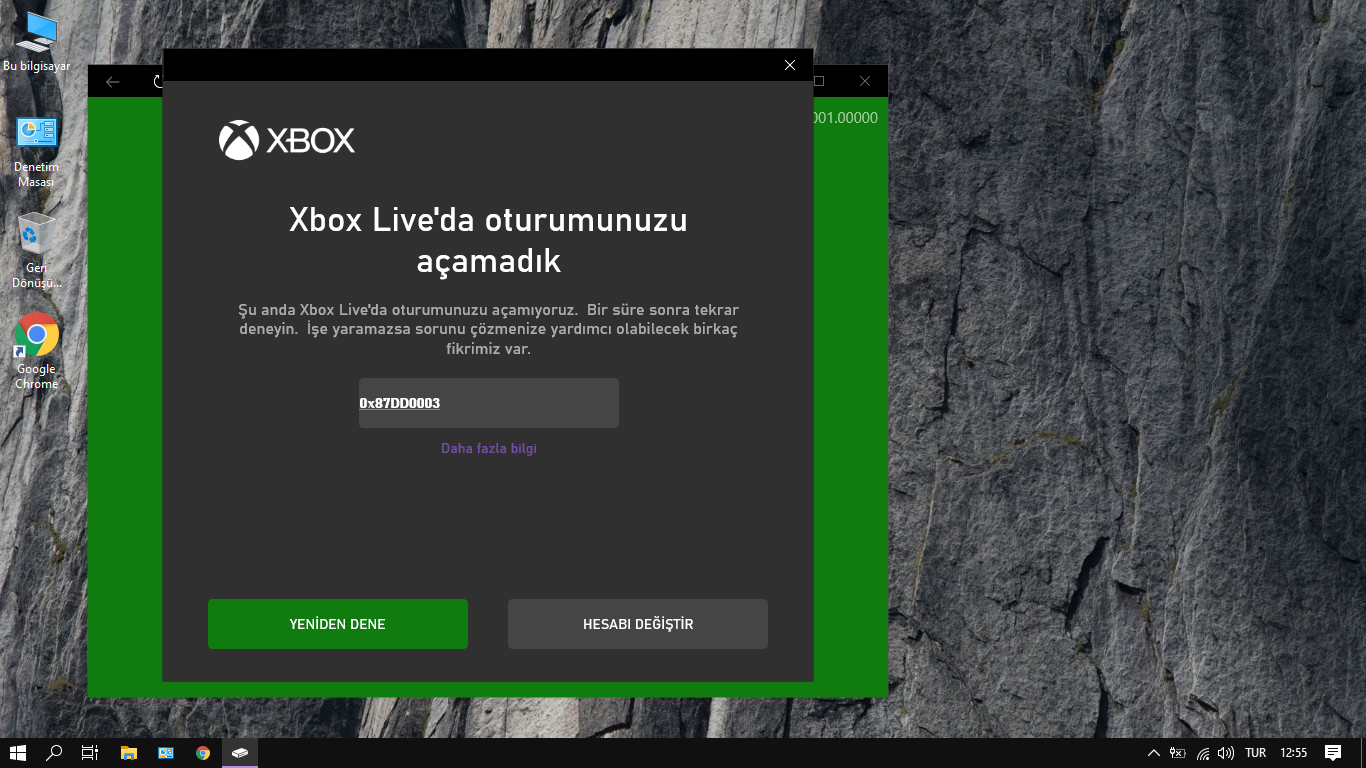Click refresh icon in background window
1366x768 pixels.
coord(157,82)
